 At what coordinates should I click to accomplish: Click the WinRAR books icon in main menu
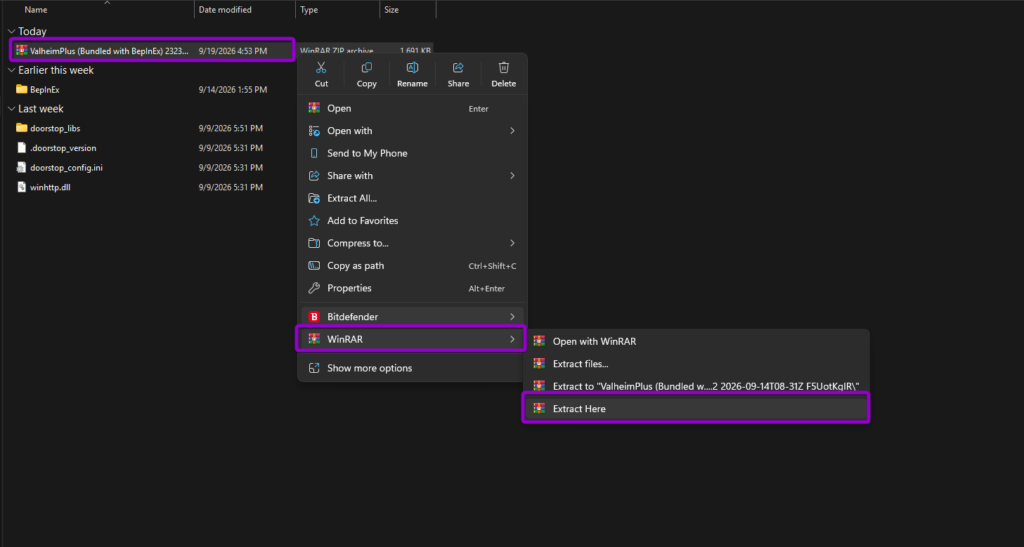(314, 339)
